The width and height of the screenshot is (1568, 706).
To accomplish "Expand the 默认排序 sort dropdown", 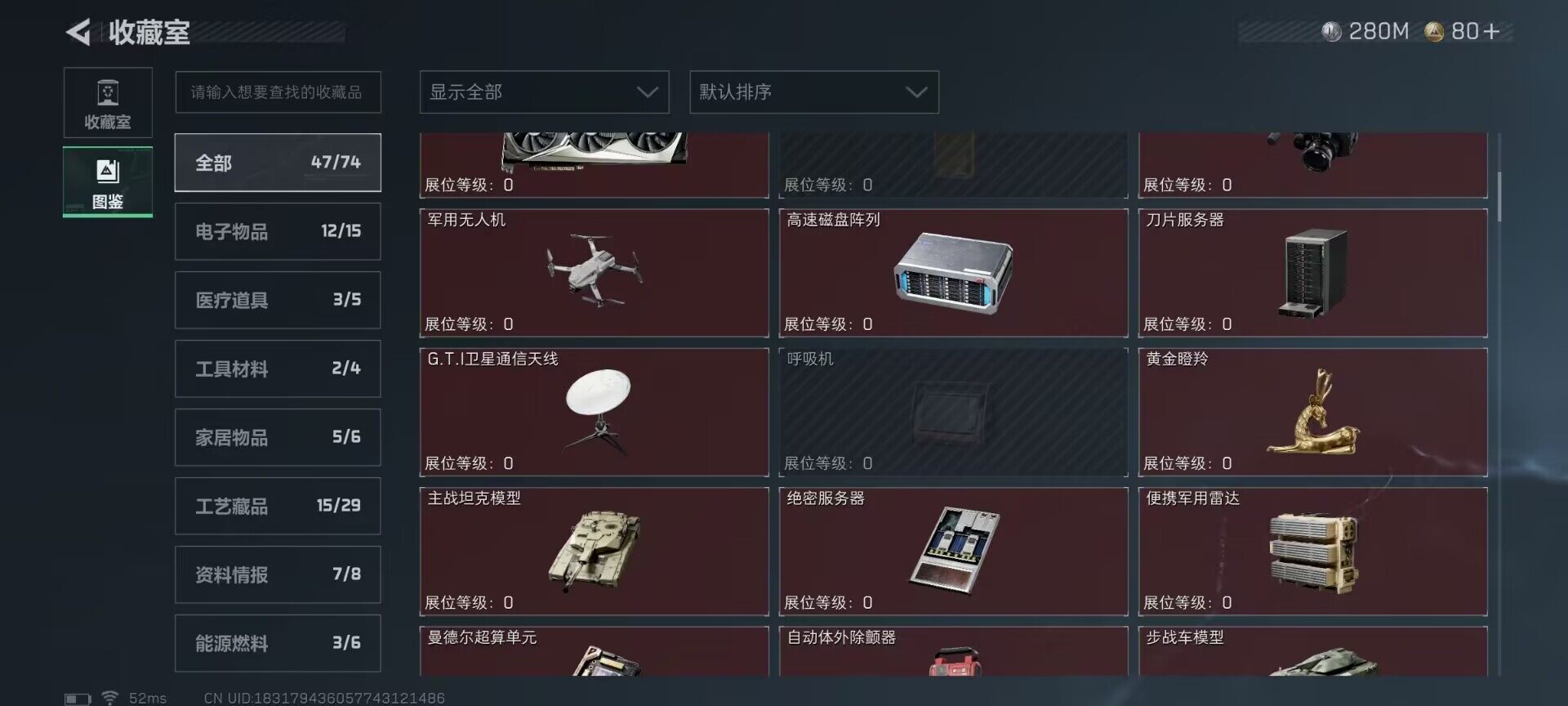I will (814, 92).
